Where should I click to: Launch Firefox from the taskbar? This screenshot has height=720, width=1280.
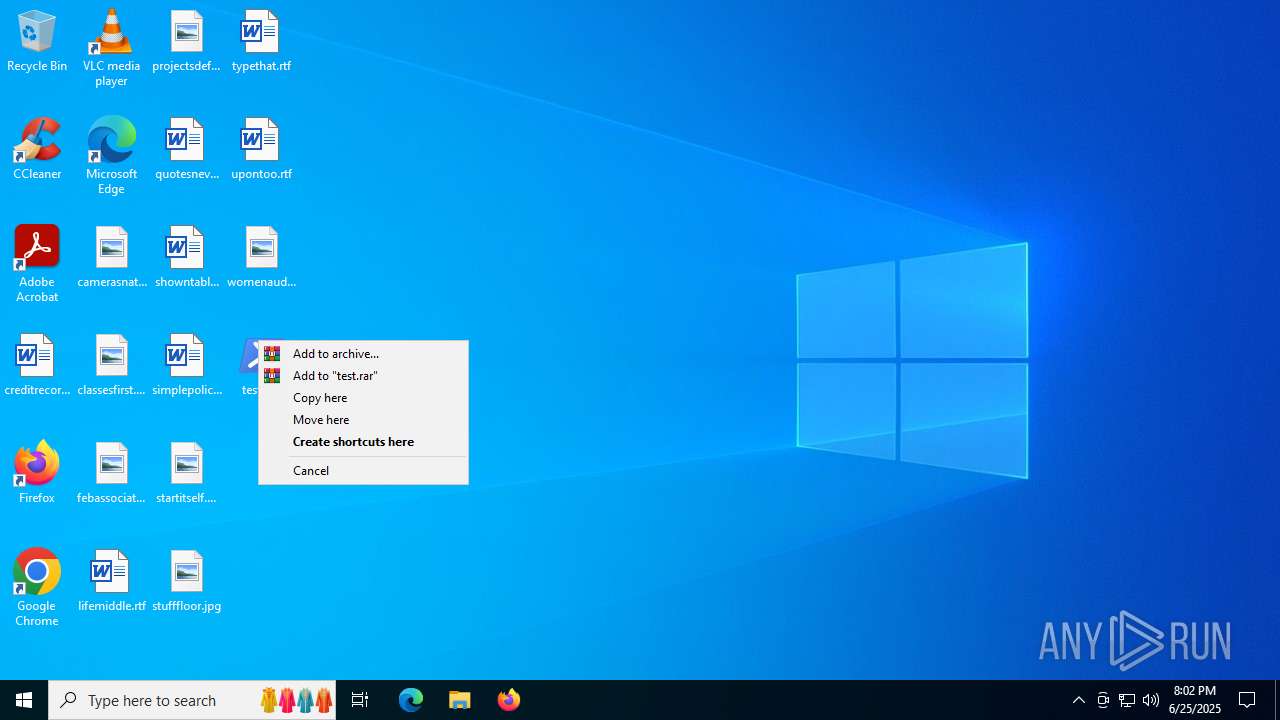(509, 700)
